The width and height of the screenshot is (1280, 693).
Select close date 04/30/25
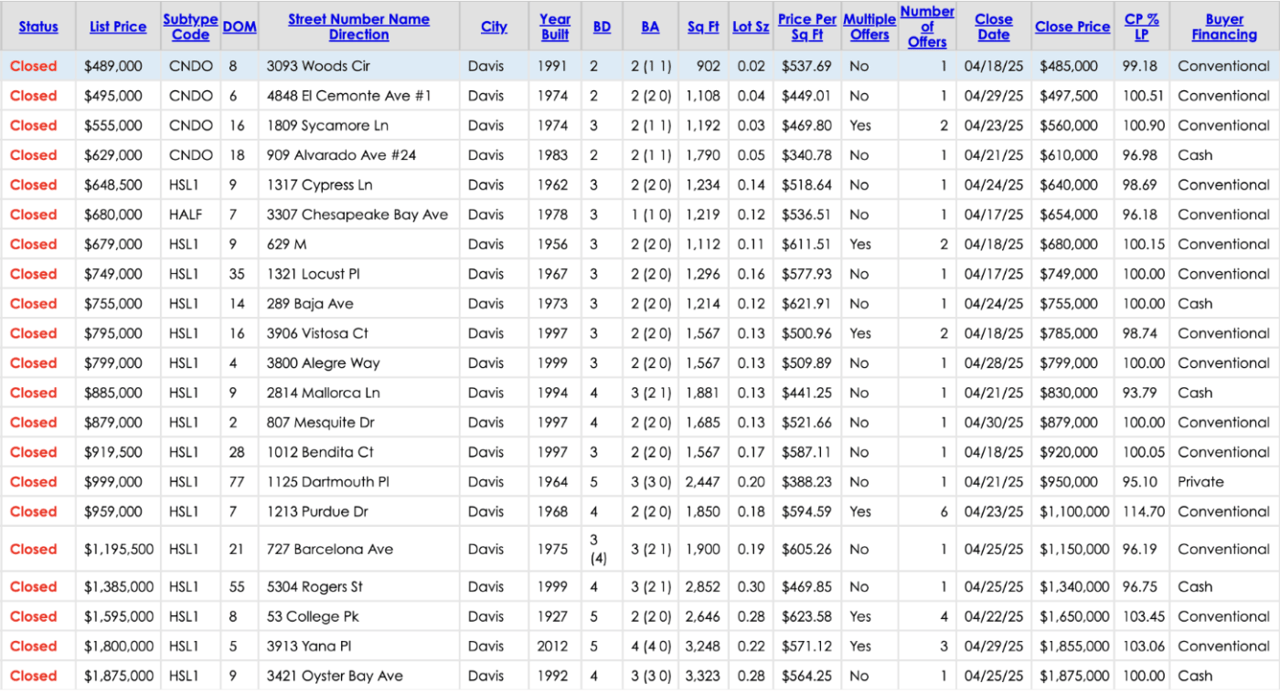994,422
